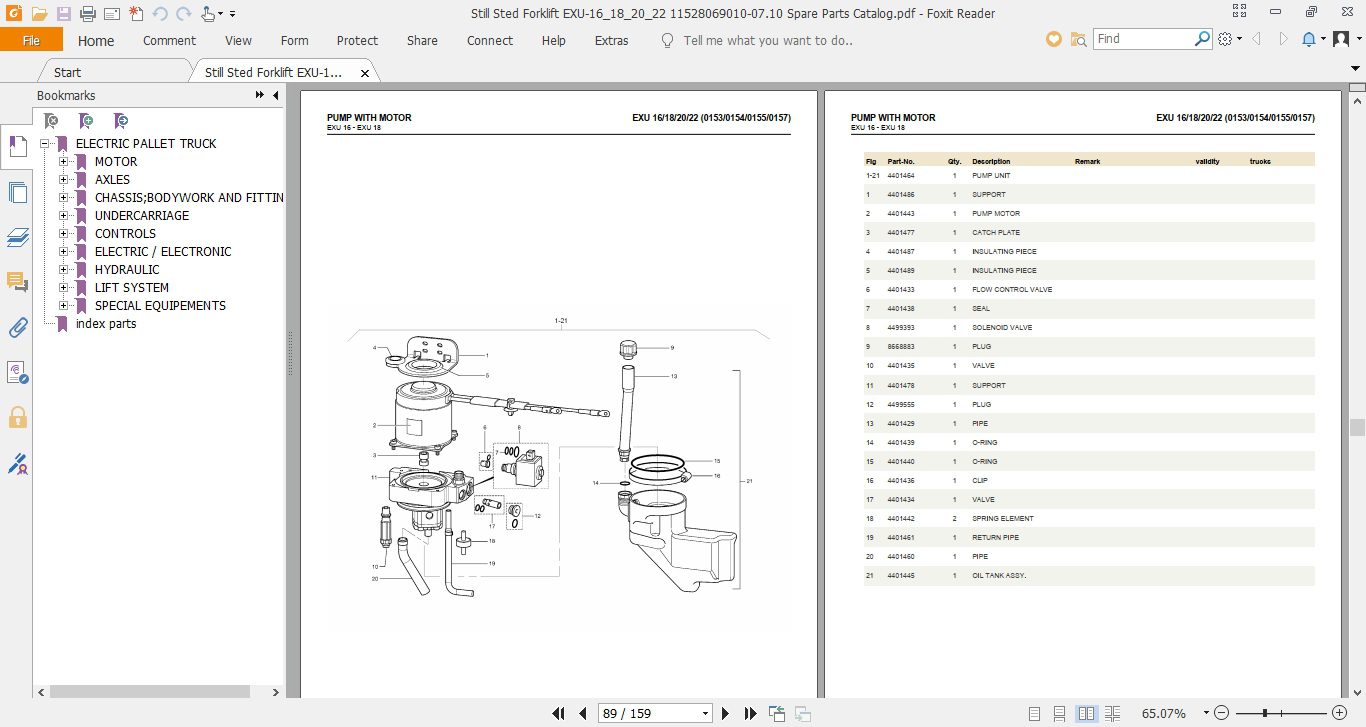Collapse the Bookmarks panel with left arrow

point(276,96)
